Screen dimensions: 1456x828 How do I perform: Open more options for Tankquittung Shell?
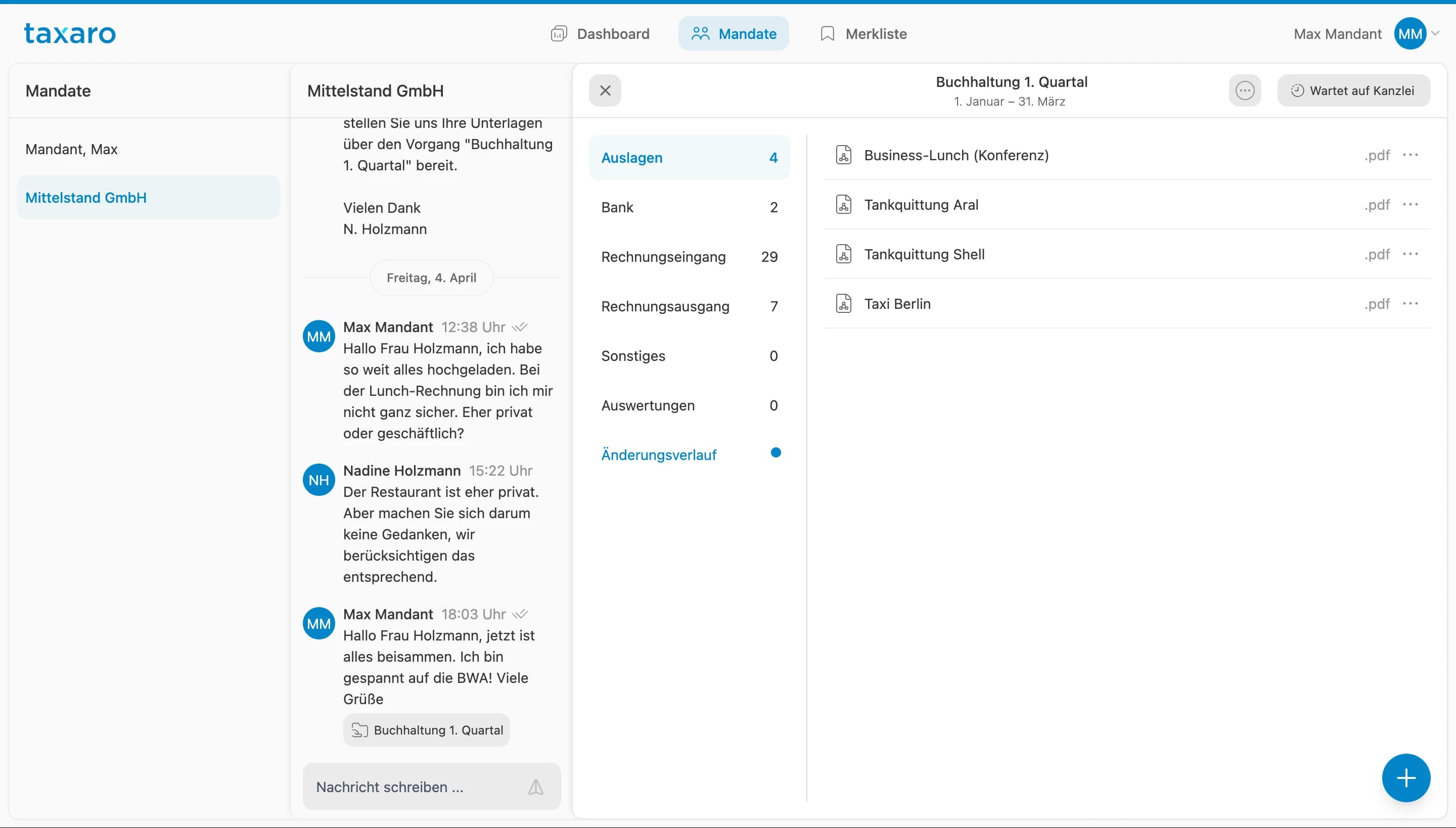pos(1410,254)
